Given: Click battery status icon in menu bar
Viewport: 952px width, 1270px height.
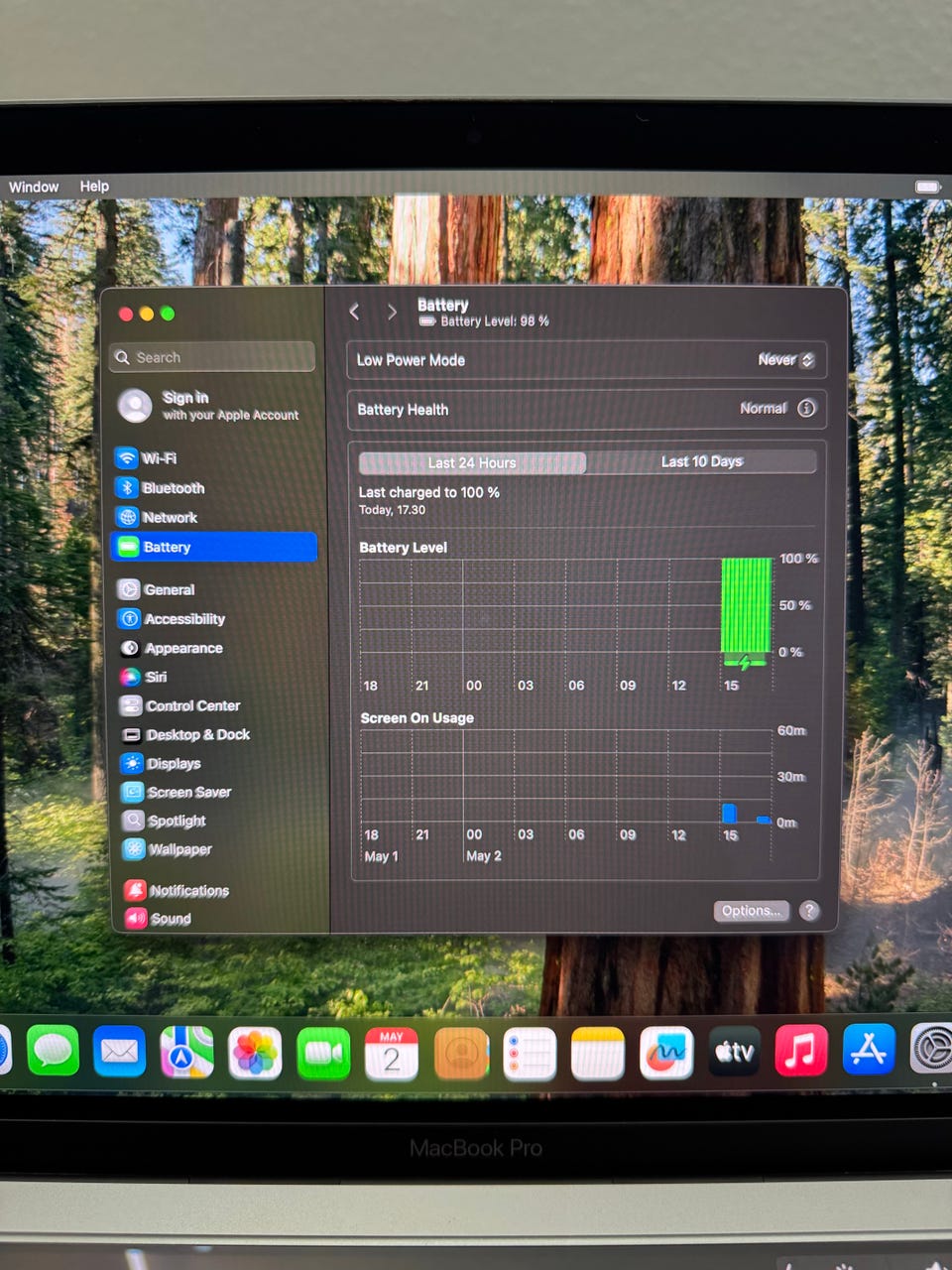Looking at the screenshot, I should point(927,187).
